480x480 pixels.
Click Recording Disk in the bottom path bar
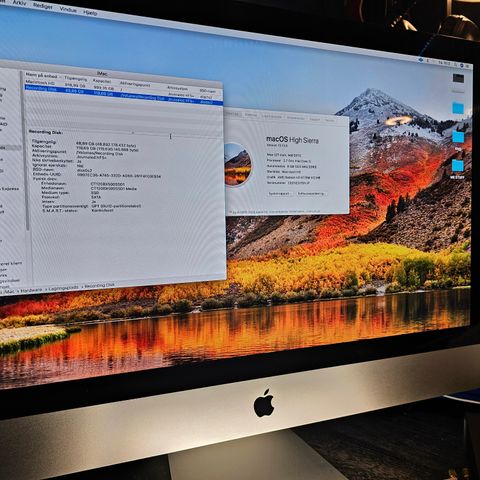pyautogui.click(x=99, y=286)
